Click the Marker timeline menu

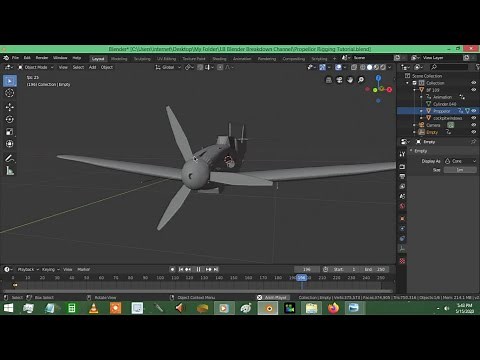tap(84, 269)
